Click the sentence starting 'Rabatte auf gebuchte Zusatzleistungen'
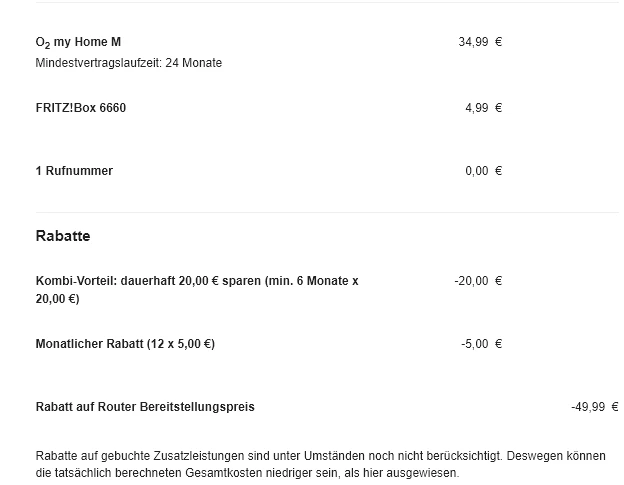This screenshot has height=485, width=624. [x=320, y=456]
